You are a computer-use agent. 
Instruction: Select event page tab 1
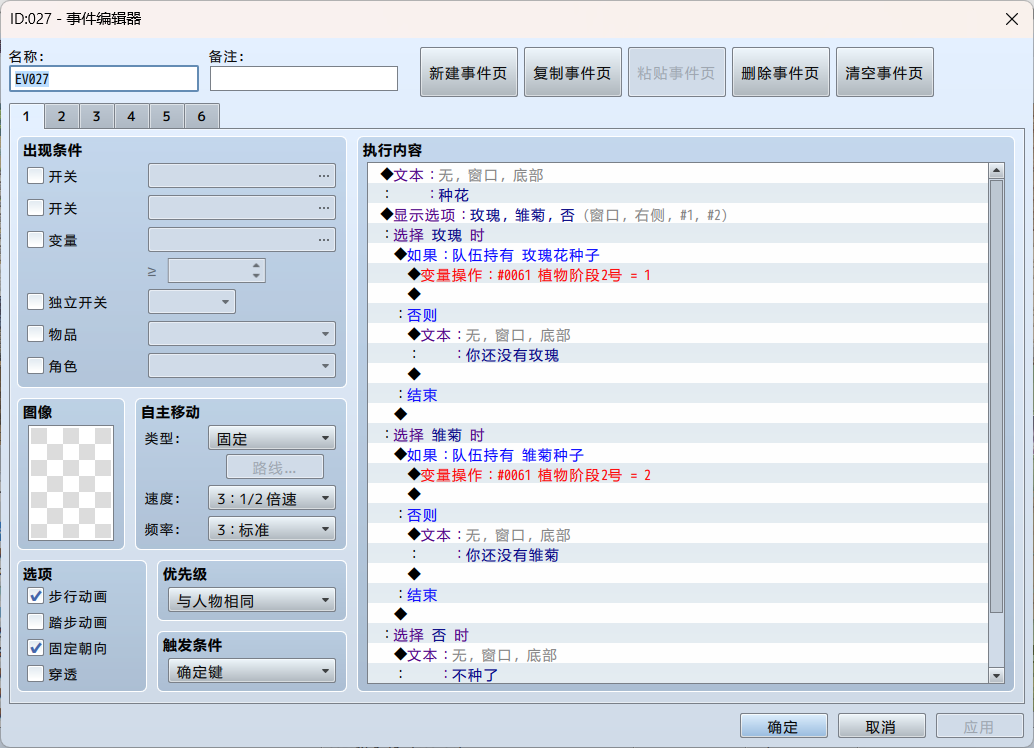(x=26, y=117)
